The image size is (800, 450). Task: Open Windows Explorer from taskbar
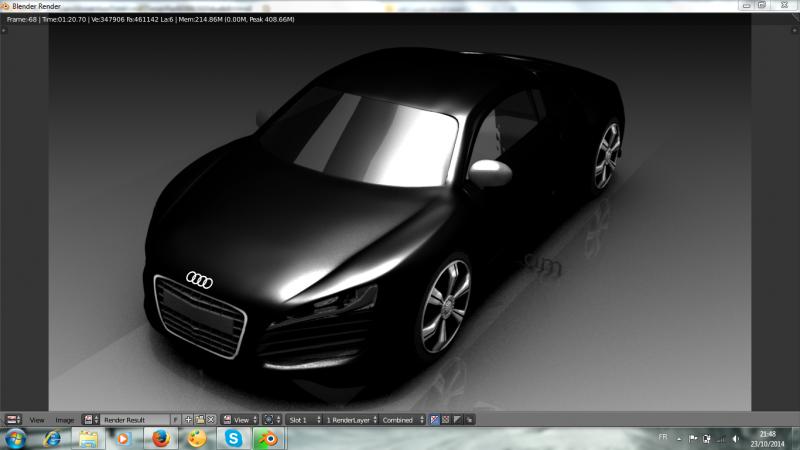click(x=88, y=439)
